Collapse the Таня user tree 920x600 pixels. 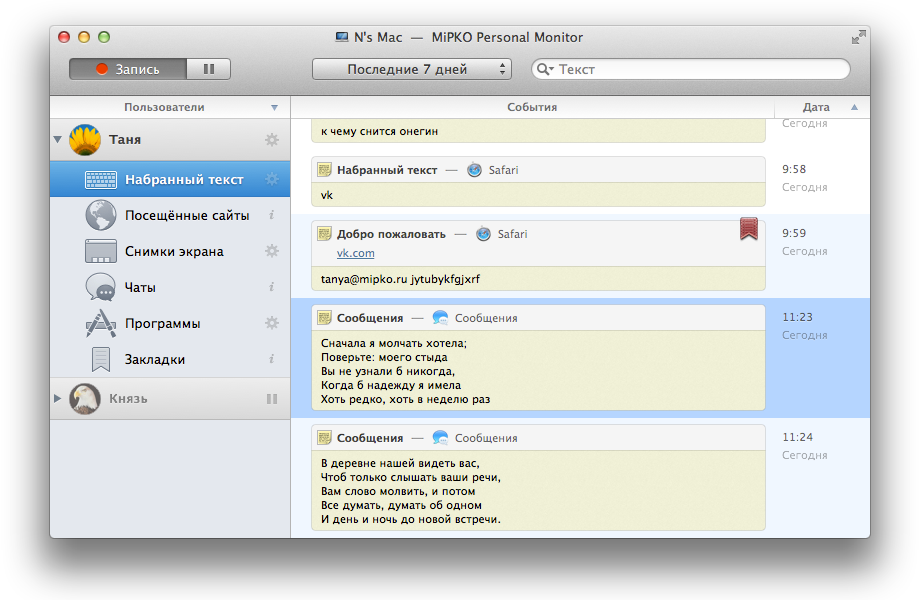58,140
